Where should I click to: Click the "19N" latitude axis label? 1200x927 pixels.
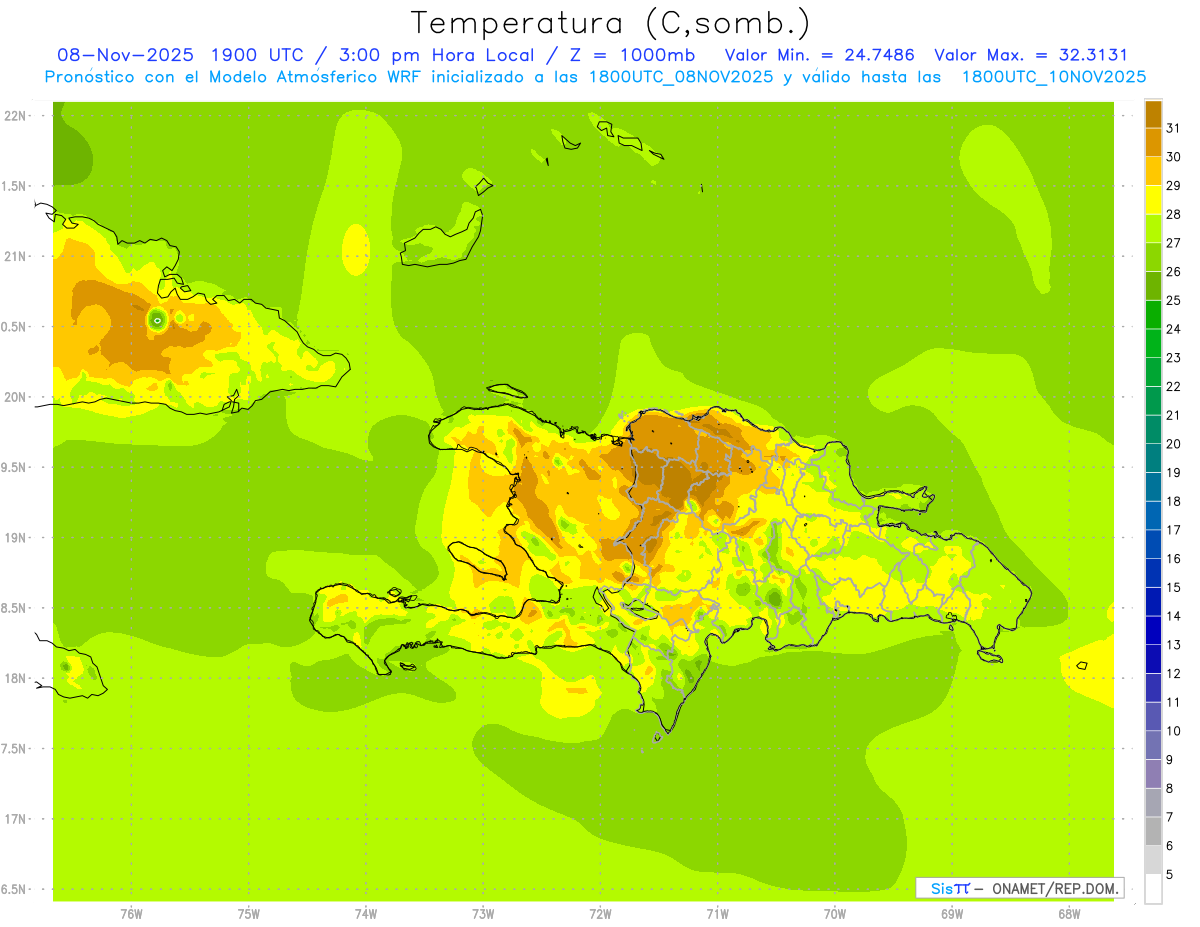pyautogui.click(x=14, y=538)
